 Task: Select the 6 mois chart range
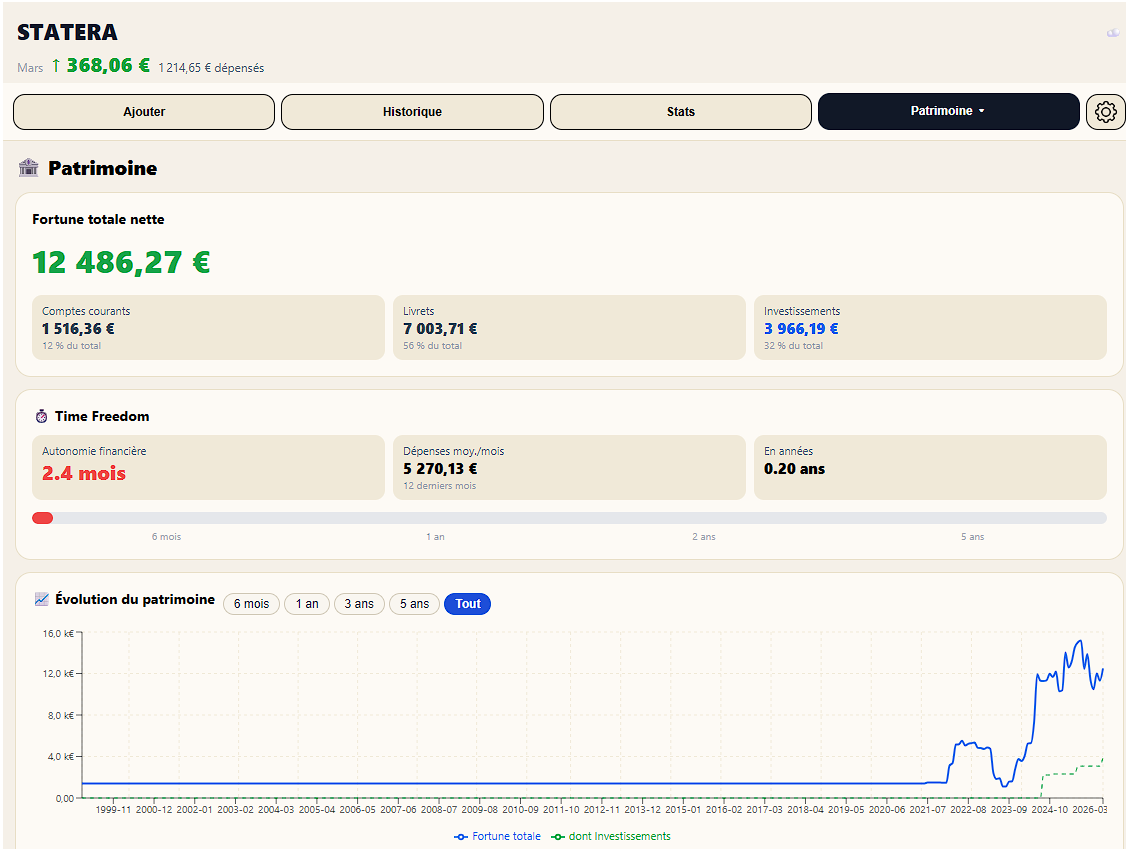(x=251, y=604)
